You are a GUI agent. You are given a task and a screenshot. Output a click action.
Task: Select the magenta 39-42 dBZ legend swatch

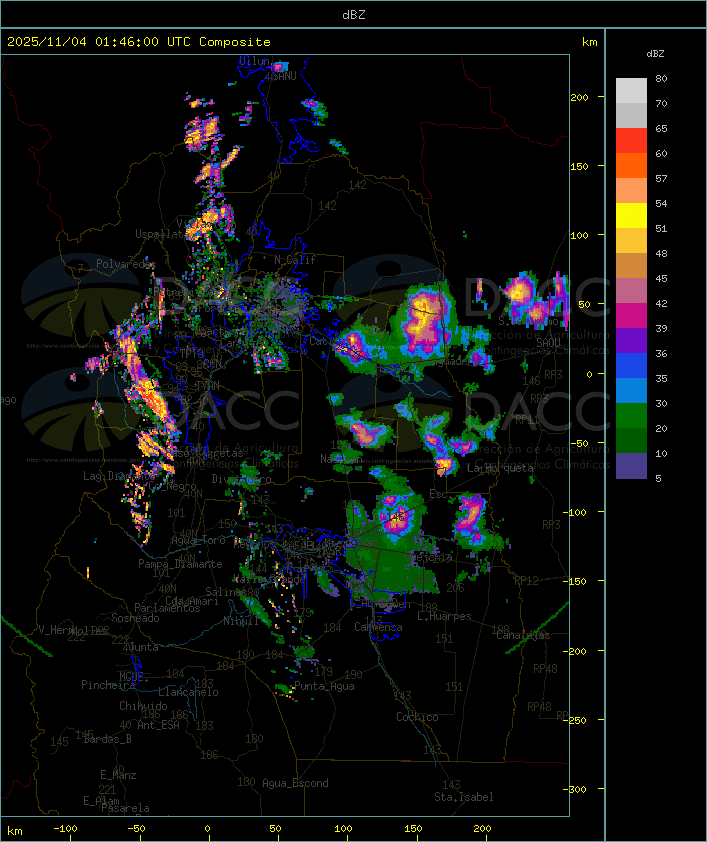point(631,315)
